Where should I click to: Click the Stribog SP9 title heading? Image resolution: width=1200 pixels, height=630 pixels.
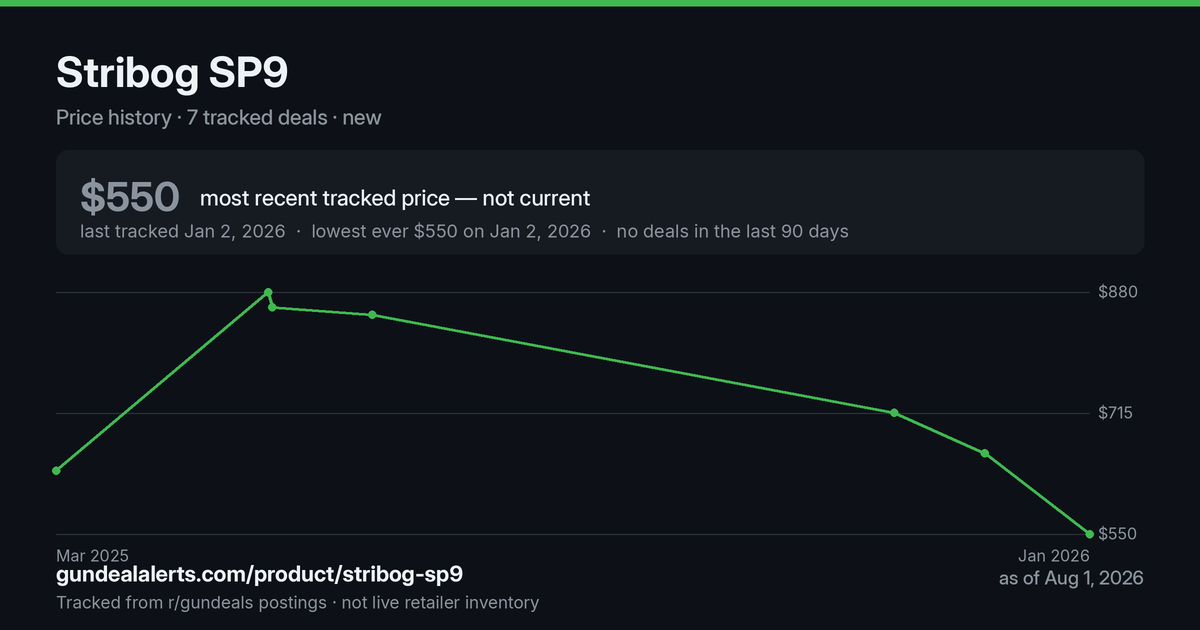[x=174, y=75]
